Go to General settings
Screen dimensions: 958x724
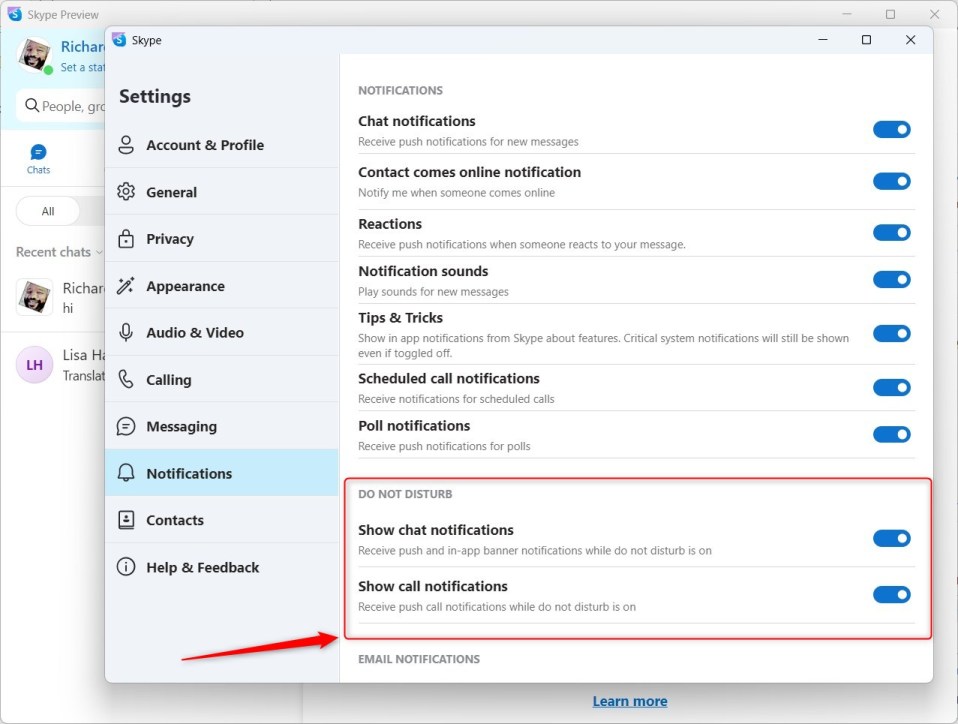point(222,192)
